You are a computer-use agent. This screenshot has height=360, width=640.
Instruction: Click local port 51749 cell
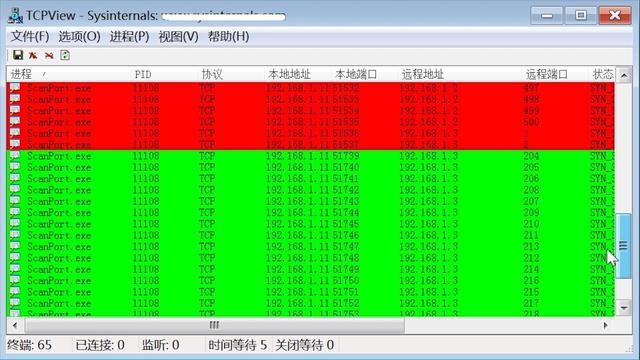(x=346, y=269)
